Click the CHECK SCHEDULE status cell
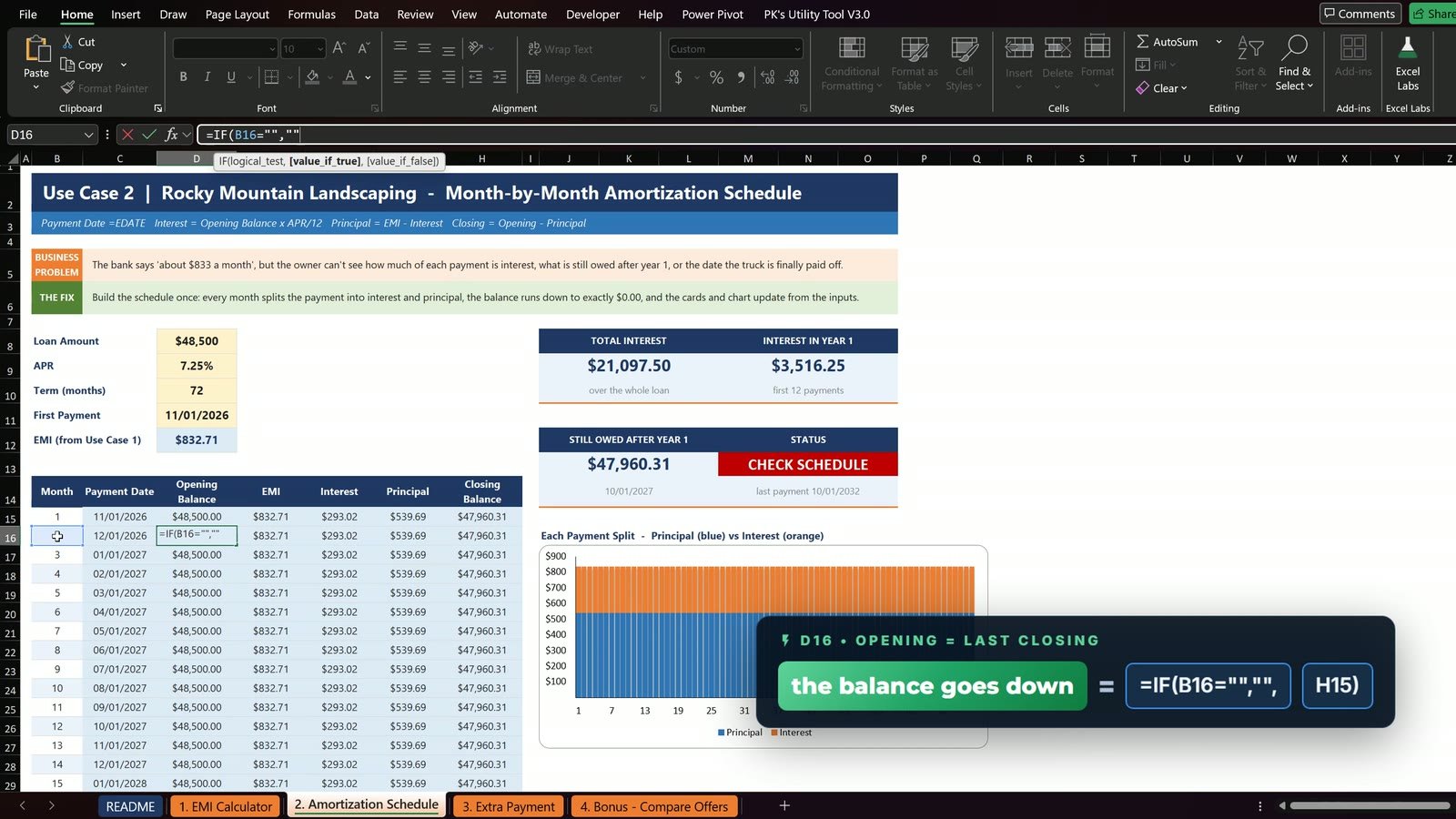Viewport: 1456px width, 819px height. (808, 464)
